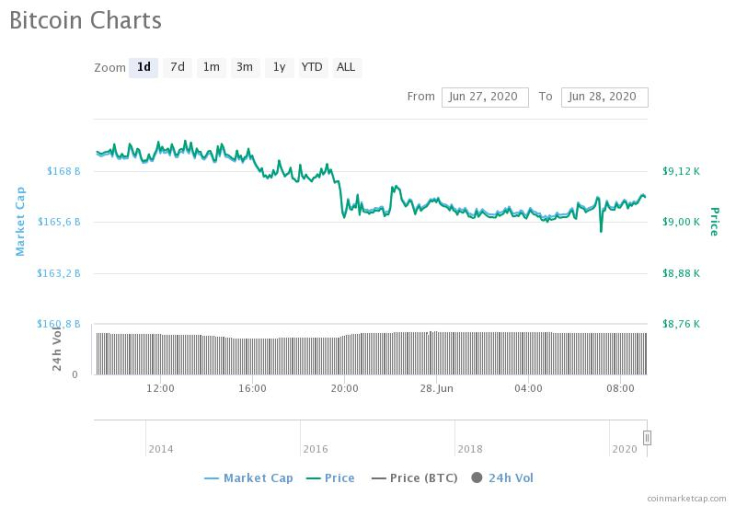Image resolution: width=736 pixels, height=506 pixels.
Task: Click the 08:00 time axis label
Action: [x=620, y=389]
